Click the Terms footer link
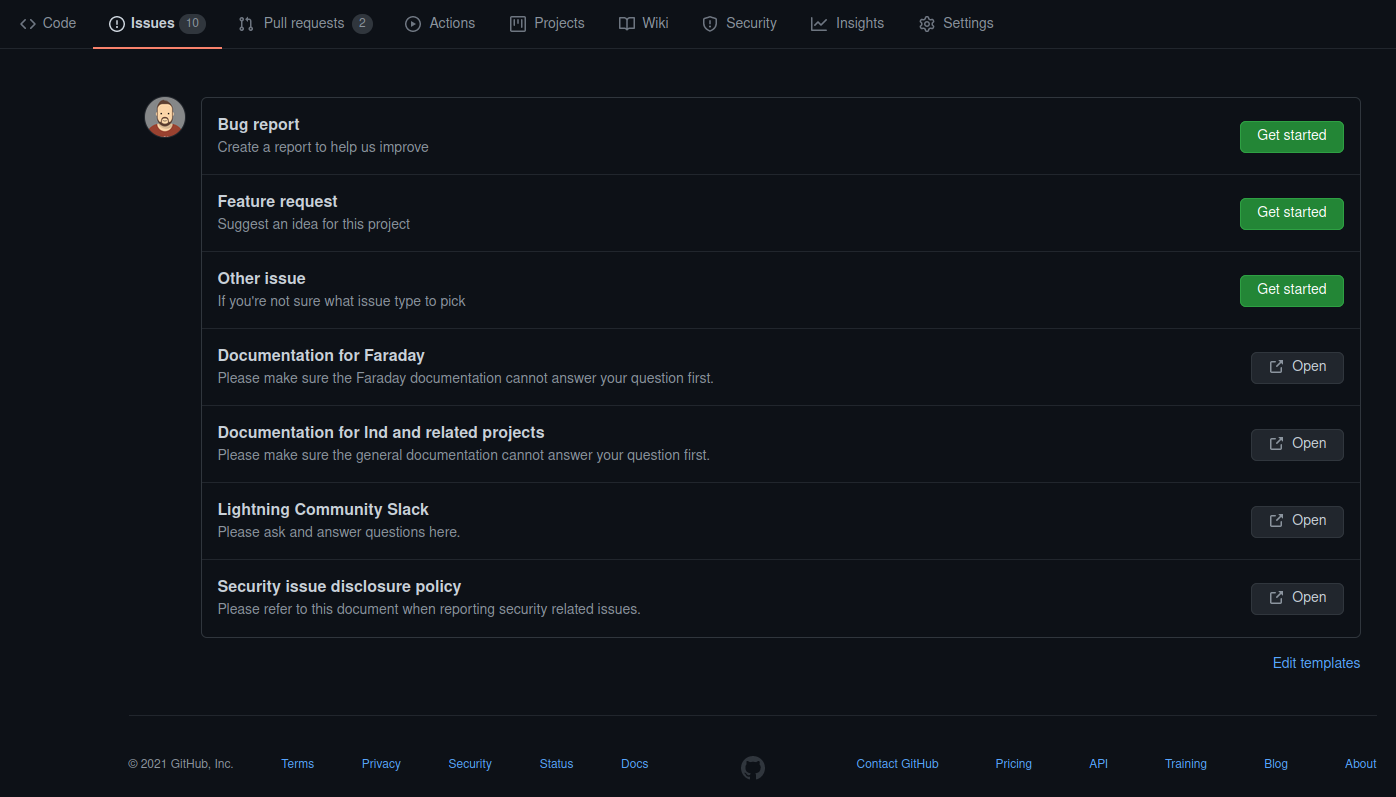This screenshot has width=1396, height=797. (x=297, y=764)
